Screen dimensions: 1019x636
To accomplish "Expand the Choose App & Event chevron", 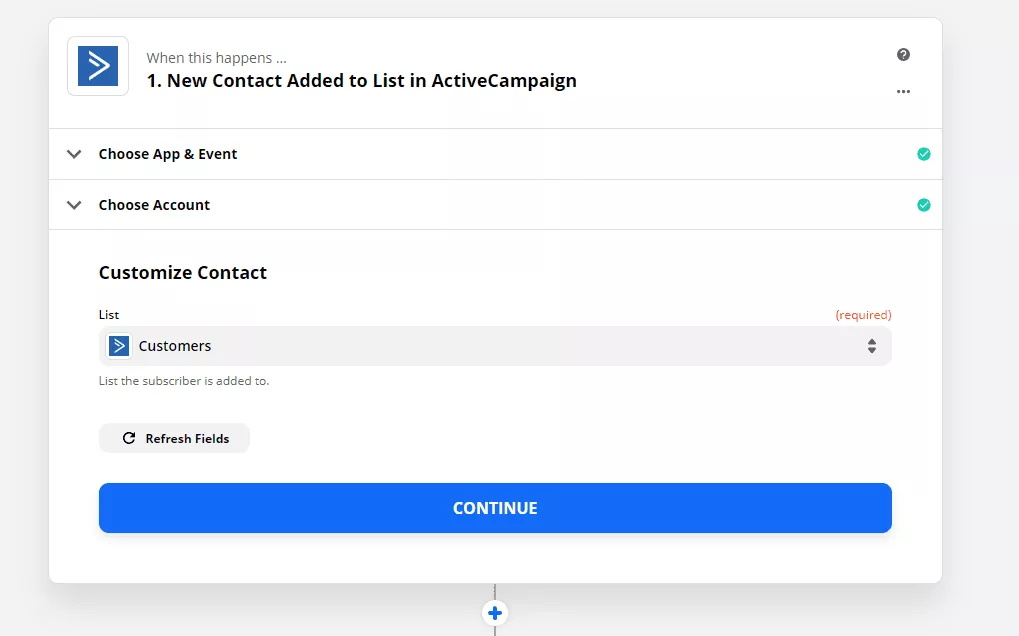I will pyautogui.click(x=74, y=154).
